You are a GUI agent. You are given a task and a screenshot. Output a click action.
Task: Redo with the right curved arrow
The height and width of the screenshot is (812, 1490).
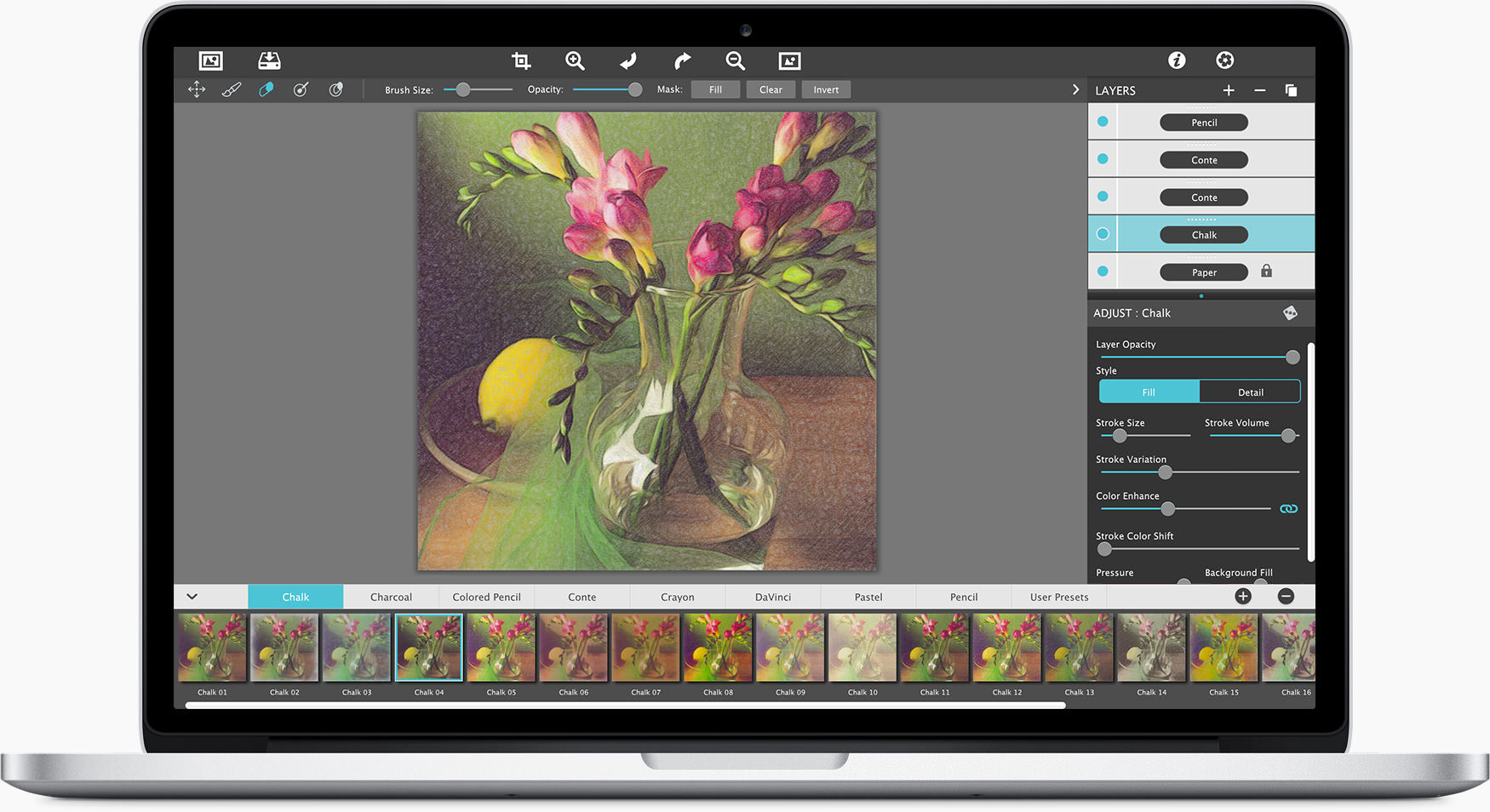(682, 60)
